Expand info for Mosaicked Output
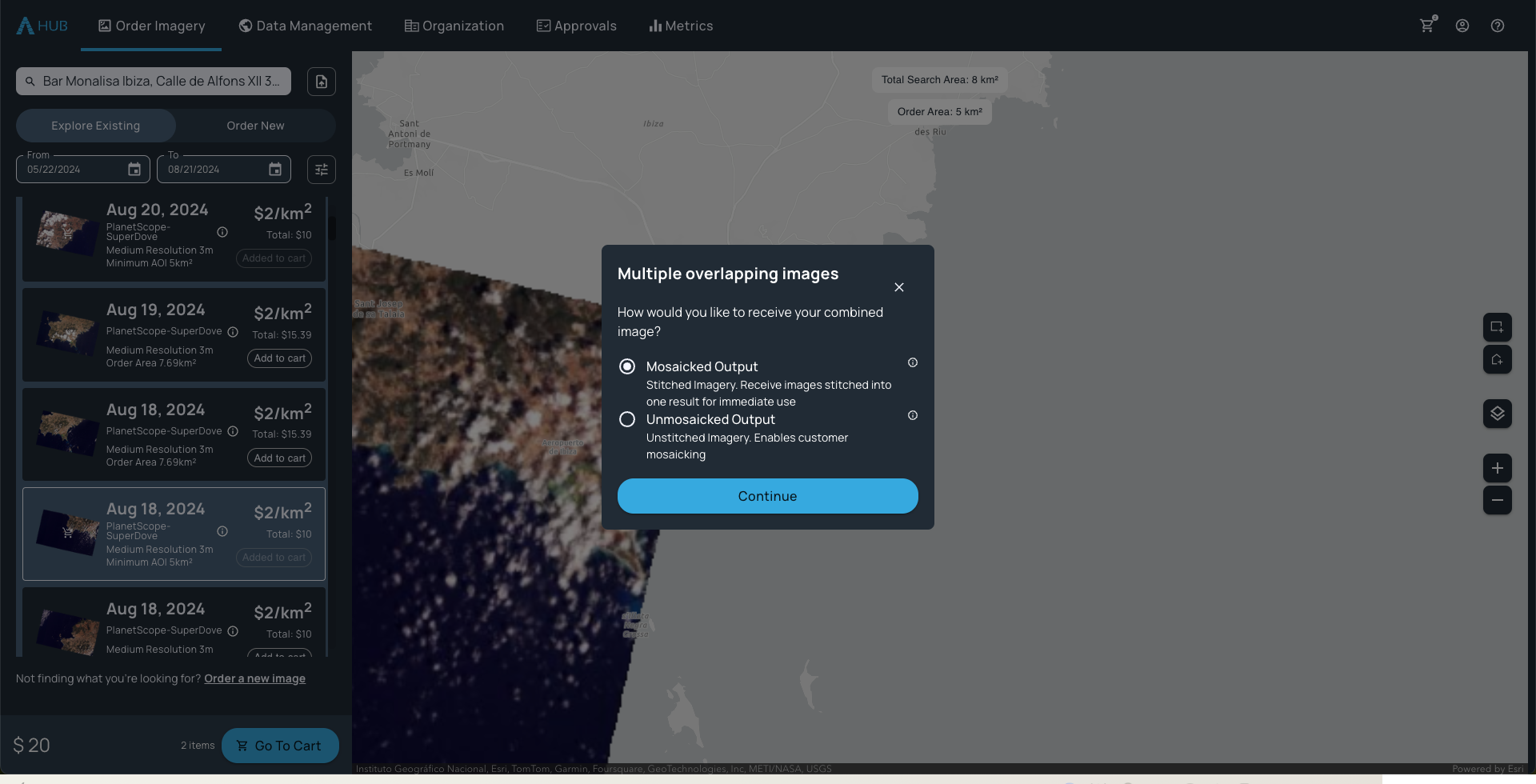 point(912,362)
